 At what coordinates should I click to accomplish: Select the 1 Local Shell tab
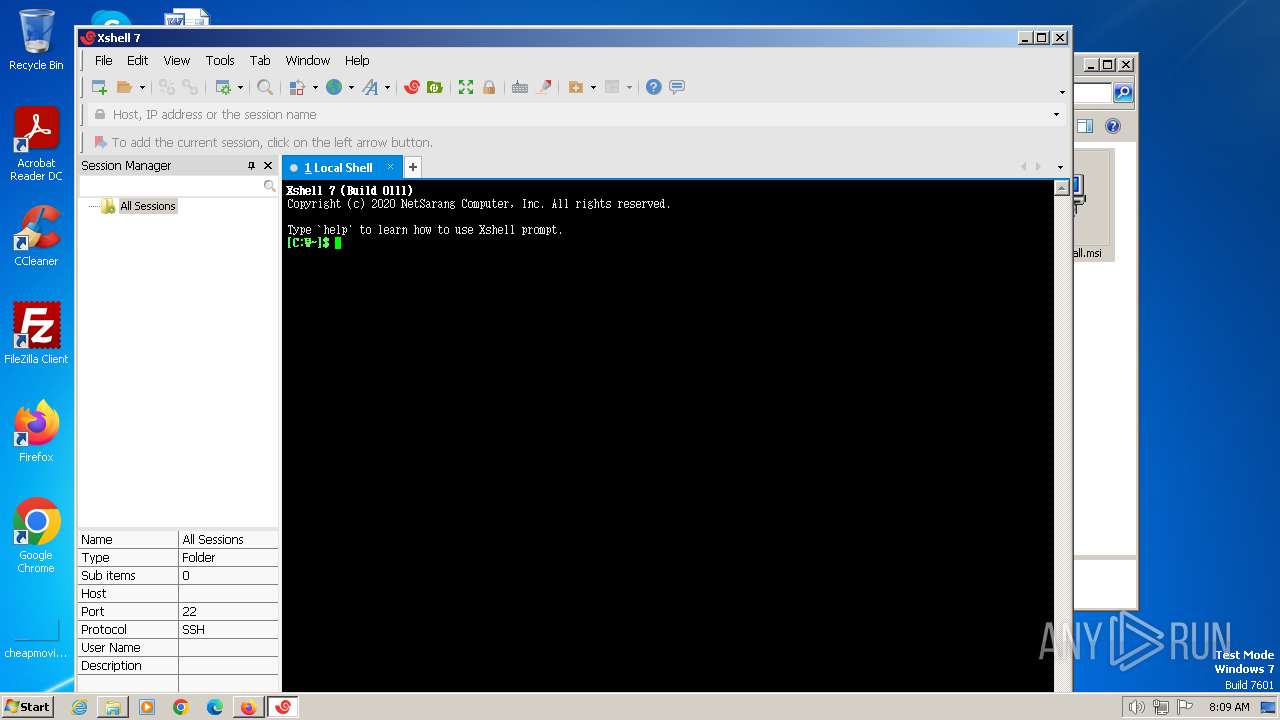tap(338, 168)
